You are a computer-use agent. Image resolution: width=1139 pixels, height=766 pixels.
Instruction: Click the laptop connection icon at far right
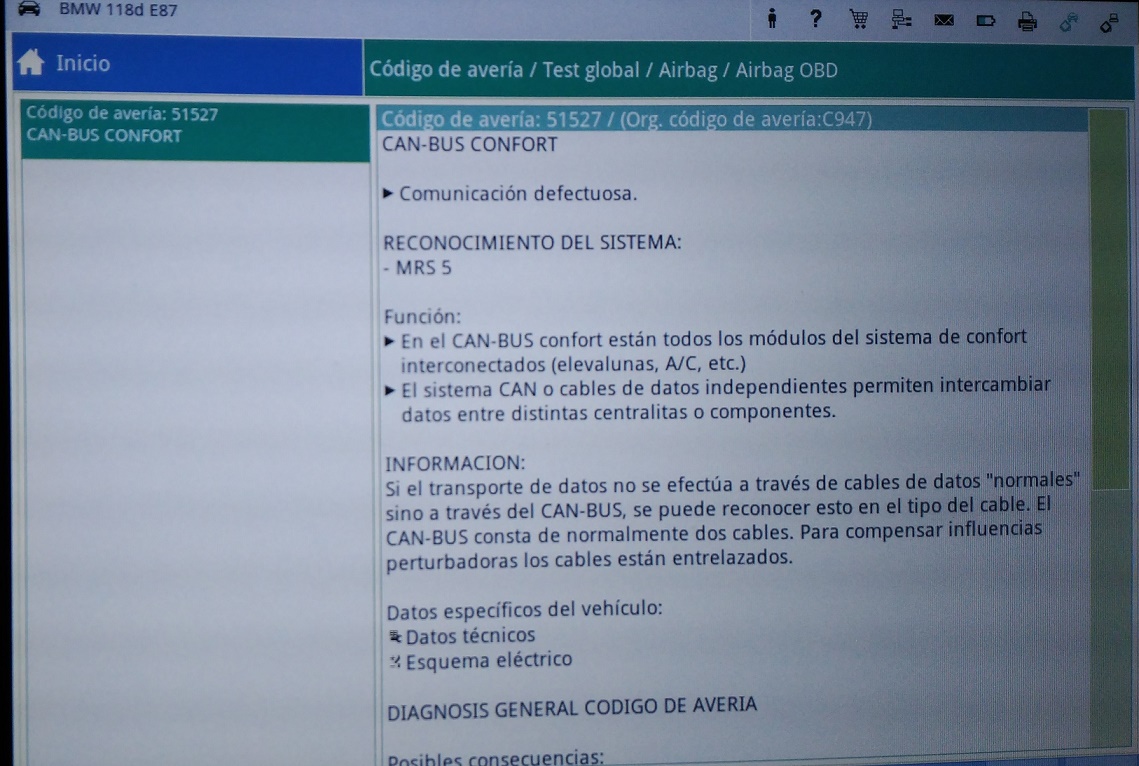(1109, 20)
